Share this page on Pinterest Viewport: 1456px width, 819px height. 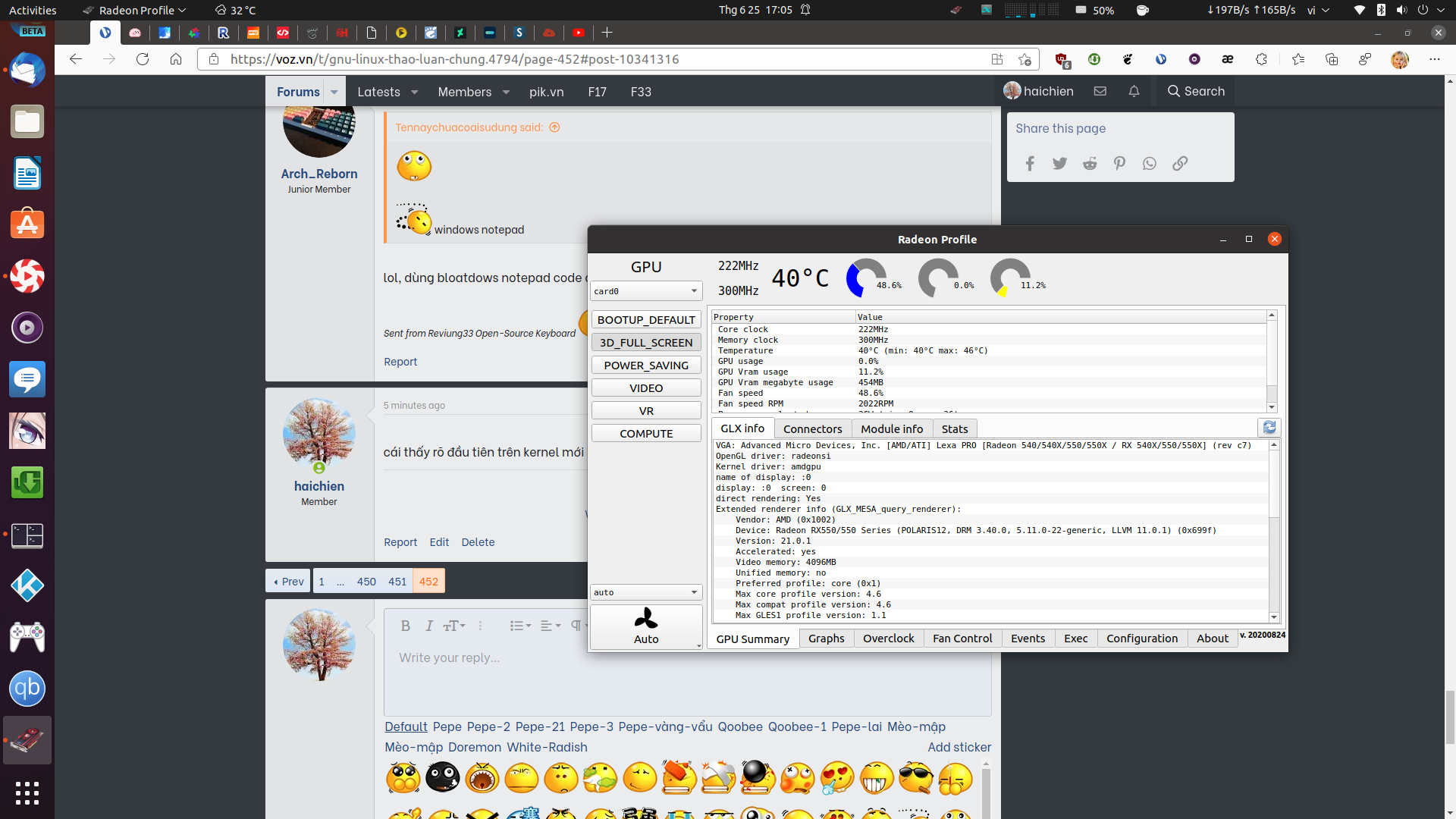coord(1119,164)
